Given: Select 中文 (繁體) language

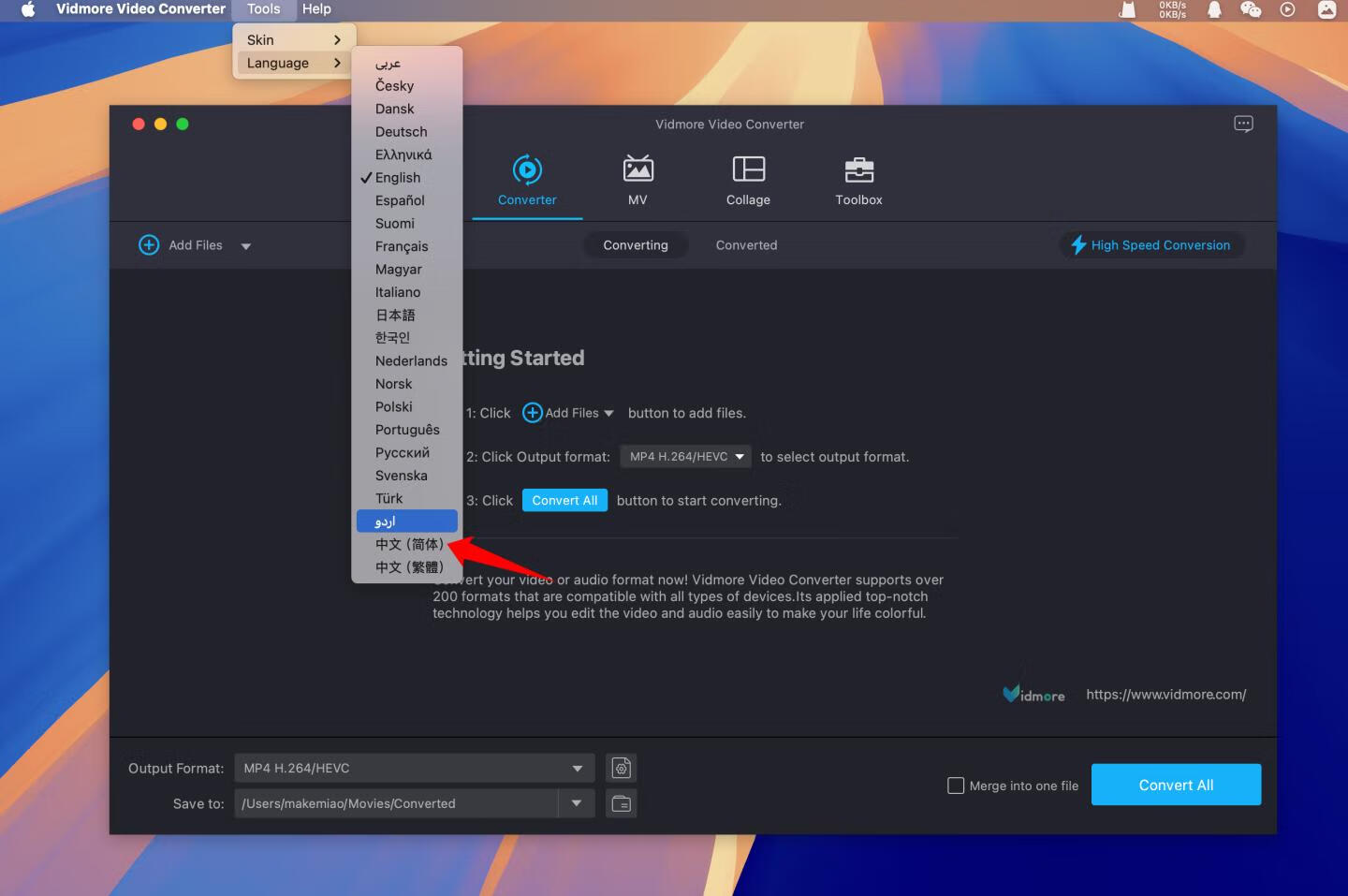Looking at the screenshot, I should point(407,566).
